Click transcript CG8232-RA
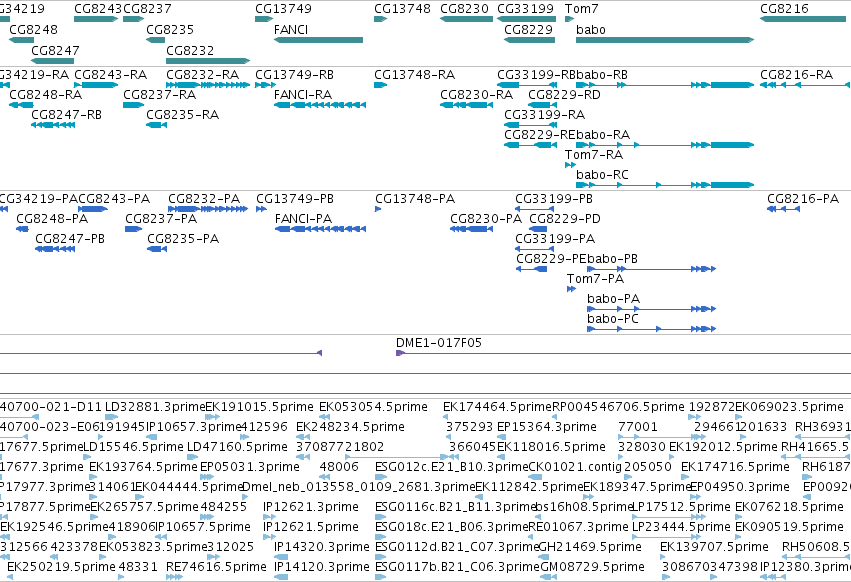851x582 pixels. click(202, 75)
